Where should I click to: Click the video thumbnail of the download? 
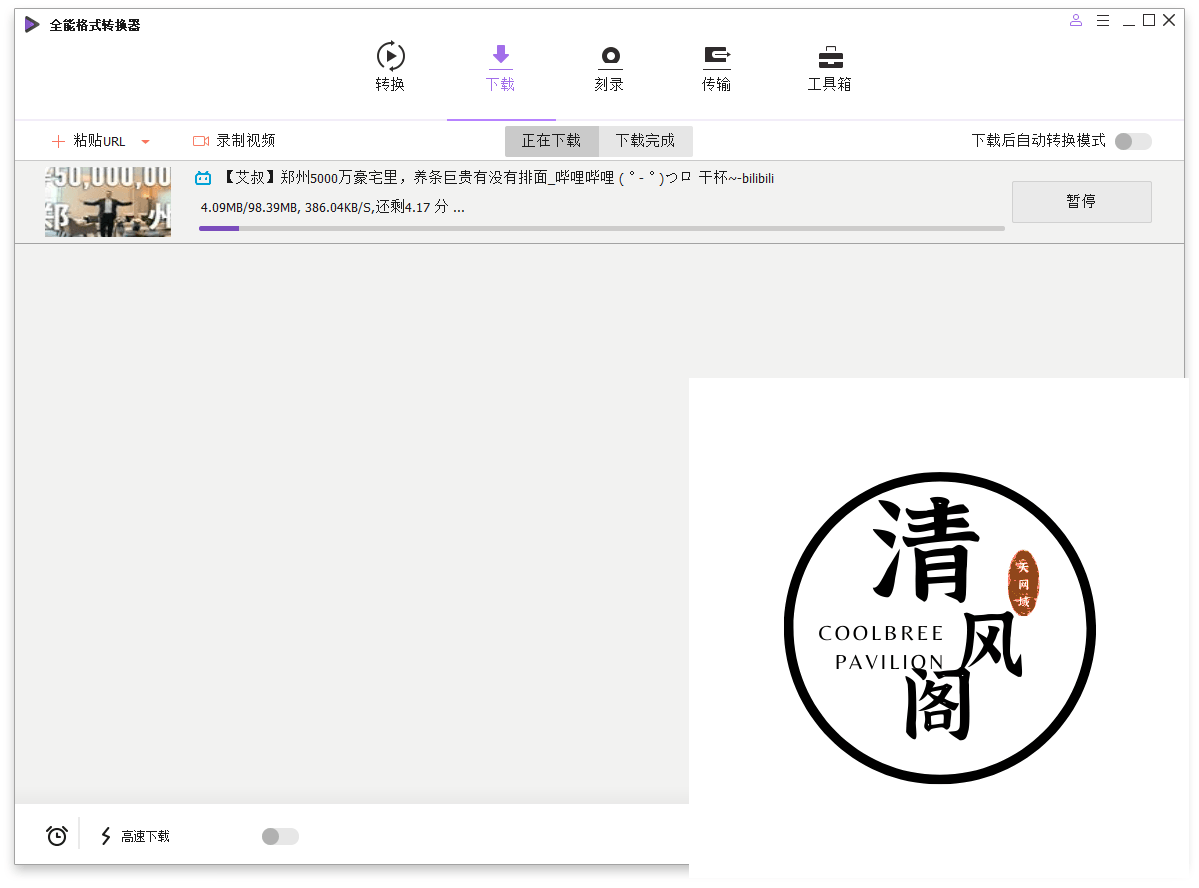pyautogui.click(x=108, y=202)
